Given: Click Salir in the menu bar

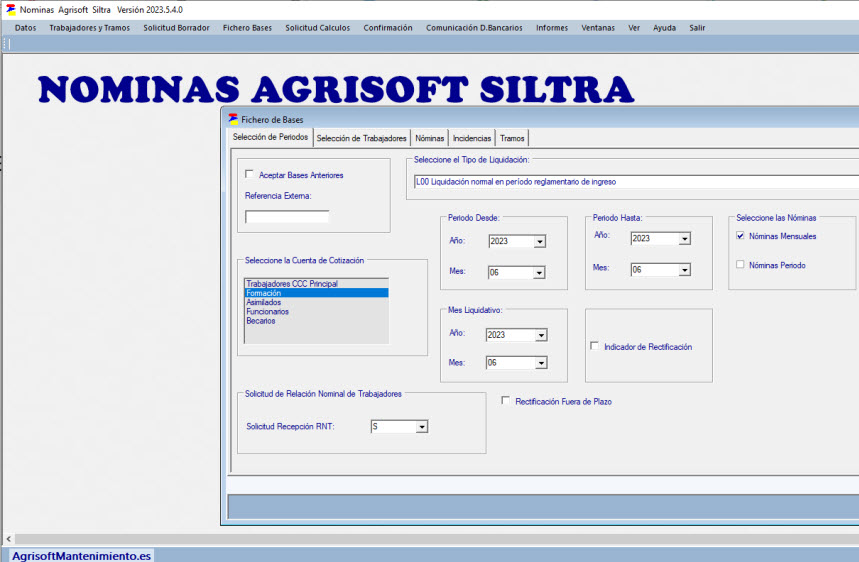Looking at the screenshot, I should (x=697, y=28).
